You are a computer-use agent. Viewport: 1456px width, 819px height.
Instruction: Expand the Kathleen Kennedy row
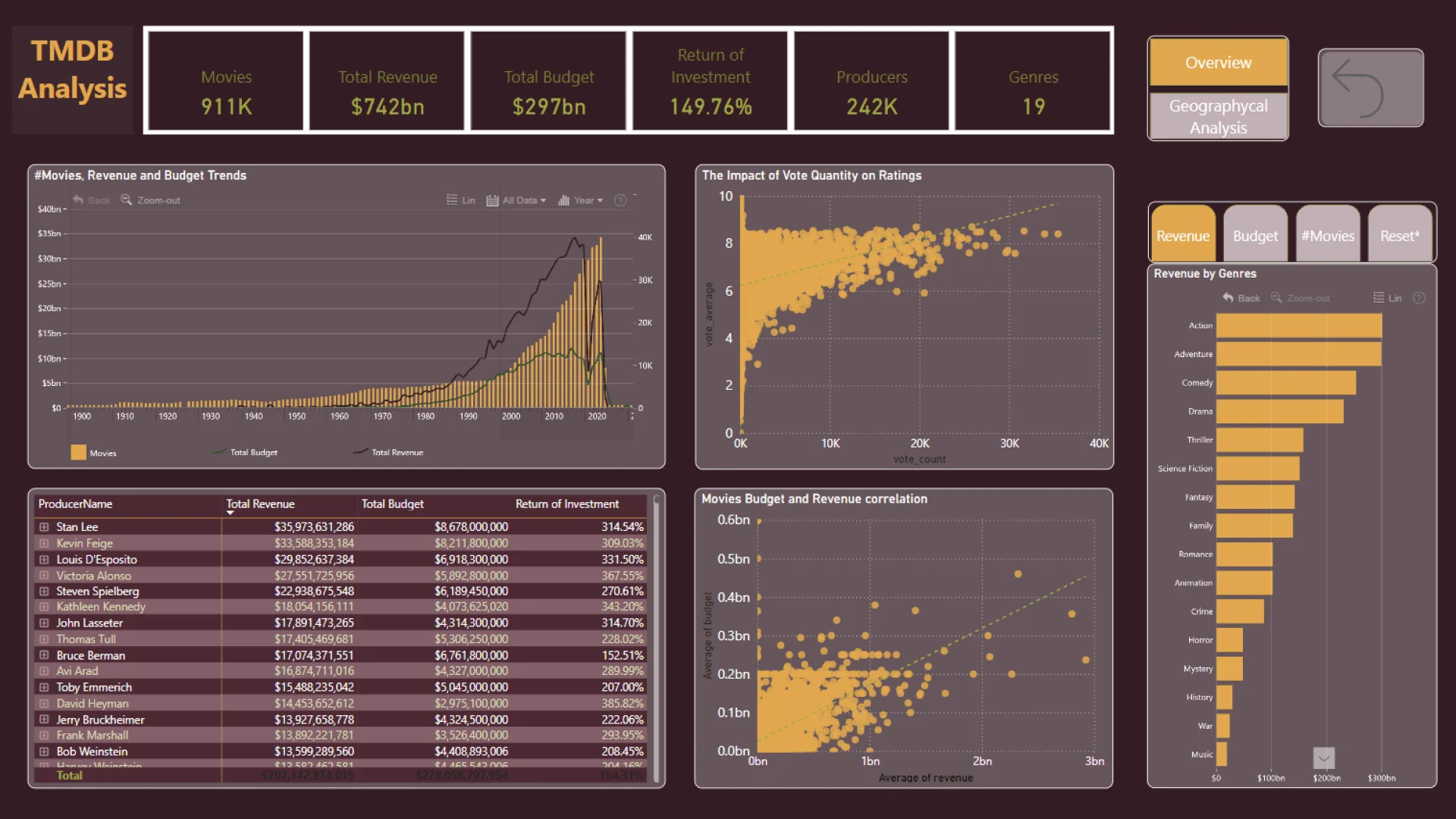(x=44, y=607)
